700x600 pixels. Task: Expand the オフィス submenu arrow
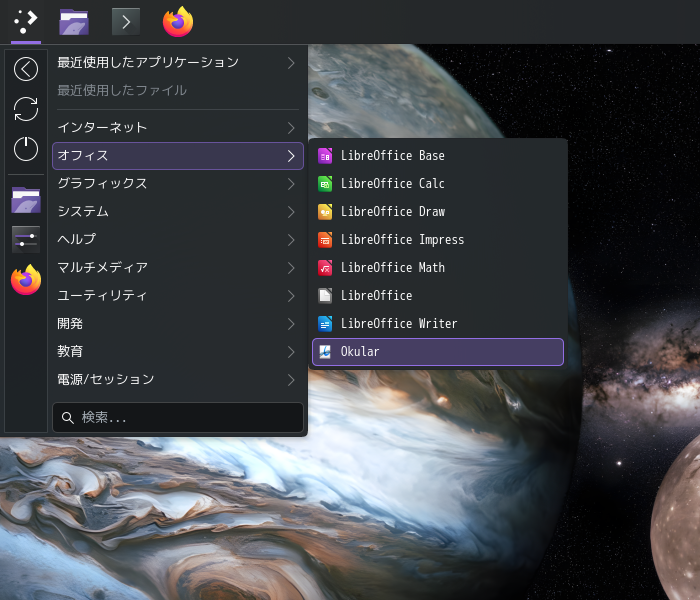291,156
